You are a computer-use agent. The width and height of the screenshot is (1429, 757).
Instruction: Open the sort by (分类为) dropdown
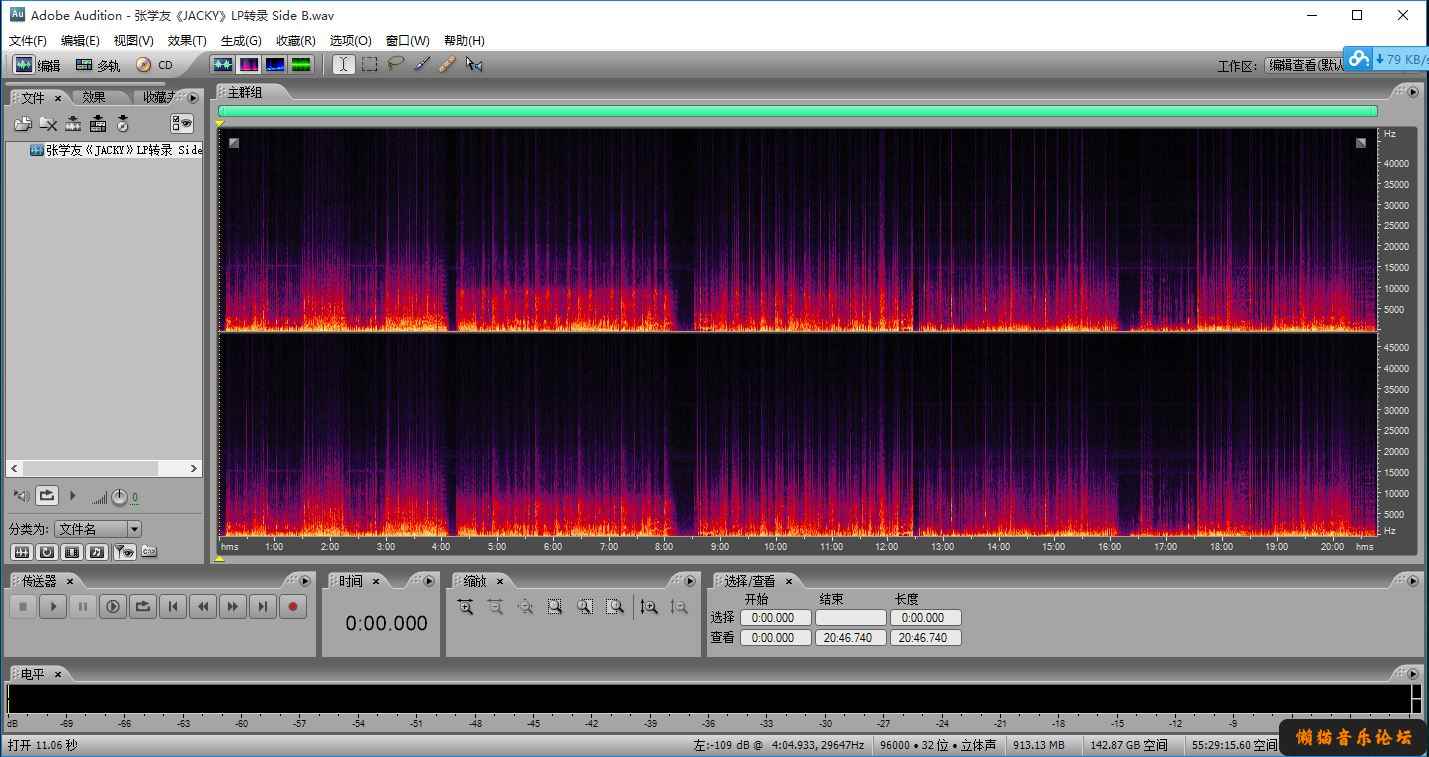(98, 529)
